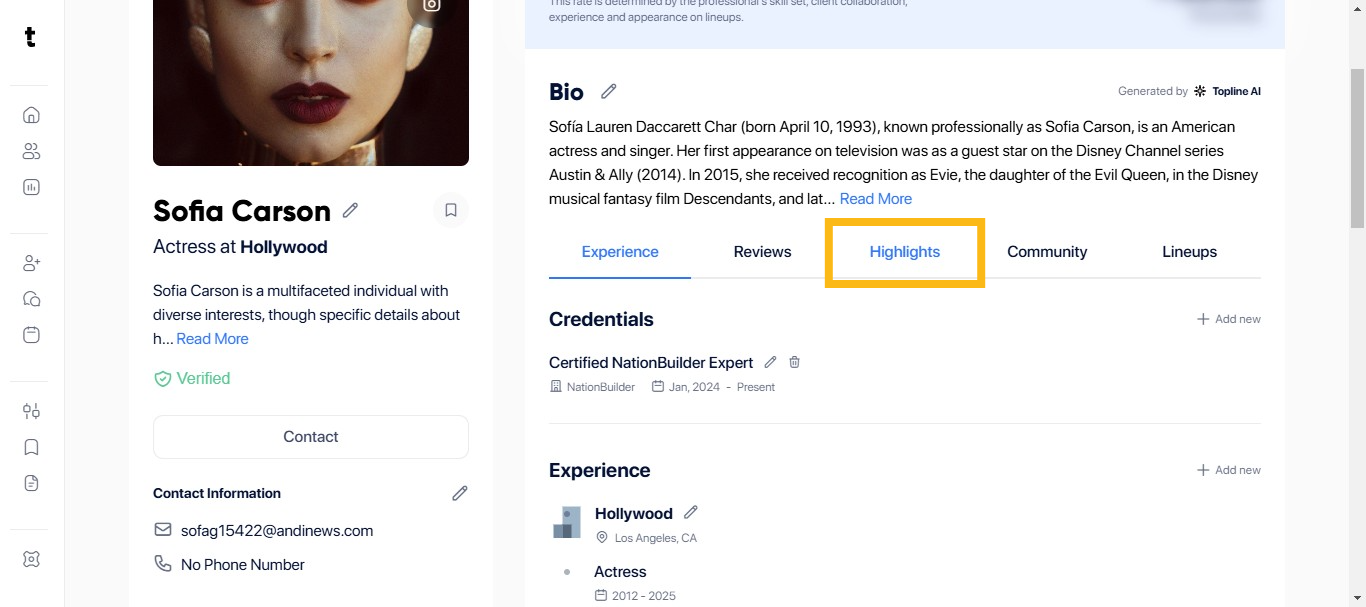Viewport: 1366px width, 607px height.
Task: Open the home icon in sidebar
Action: 31,115
